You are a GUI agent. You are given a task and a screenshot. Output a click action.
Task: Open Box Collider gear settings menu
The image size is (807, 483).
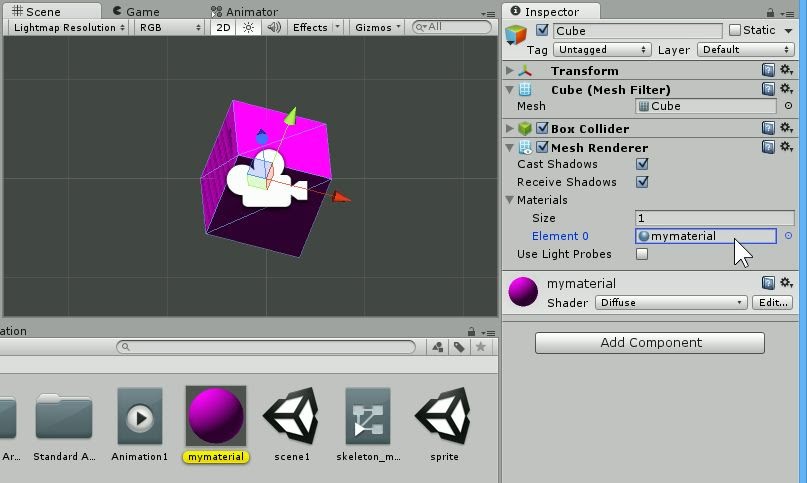click(x=786, y=128)
